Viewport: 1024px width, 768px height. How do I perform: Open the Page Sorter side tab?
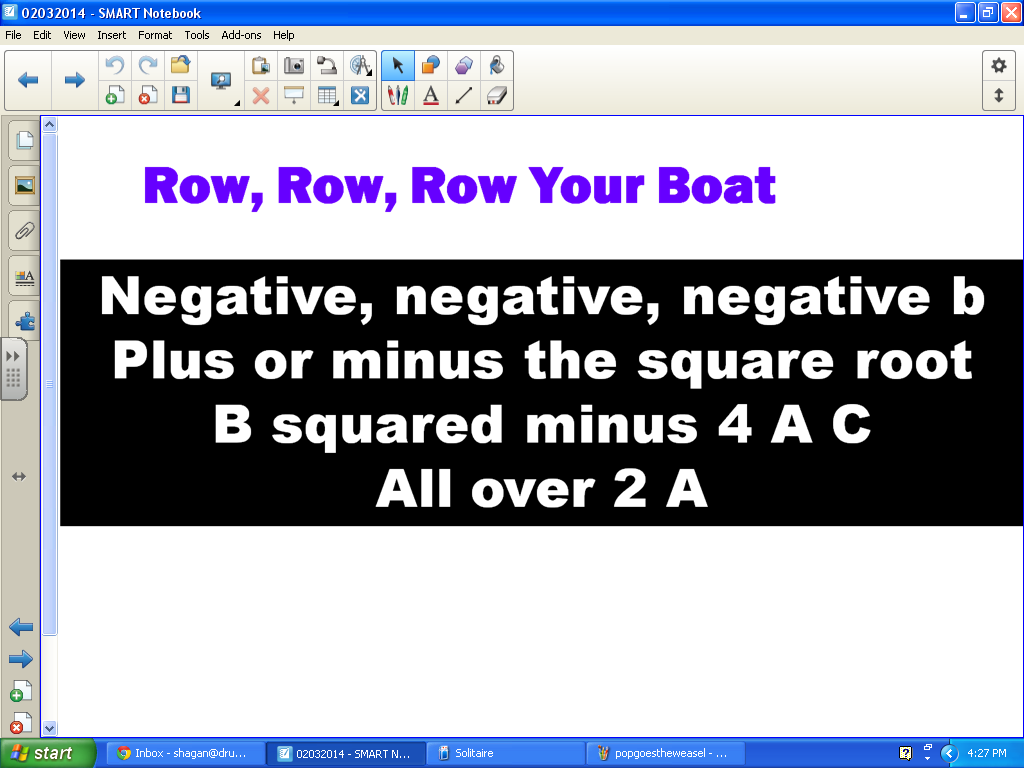(x=24, y=140)
